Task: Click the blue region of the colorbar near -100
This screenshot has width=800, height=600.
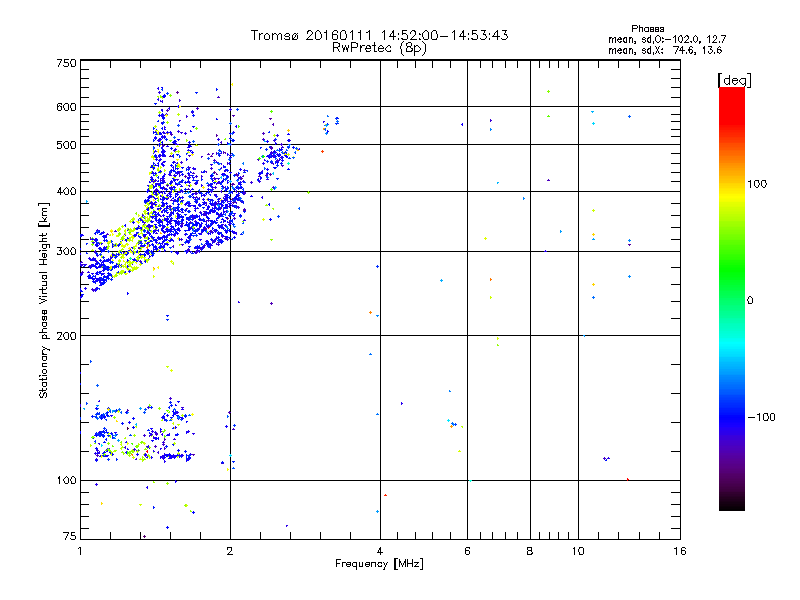Action: pos(732,416)
